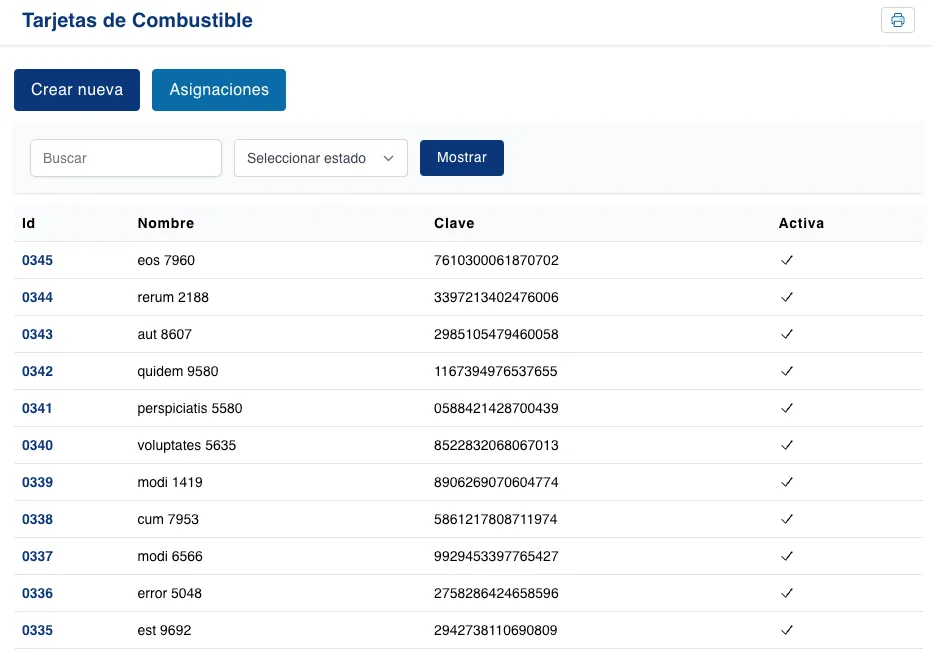Expand the Seleccionar estado dropdown
The height and width of the screenshot is (655, 932).
(320, 158)
